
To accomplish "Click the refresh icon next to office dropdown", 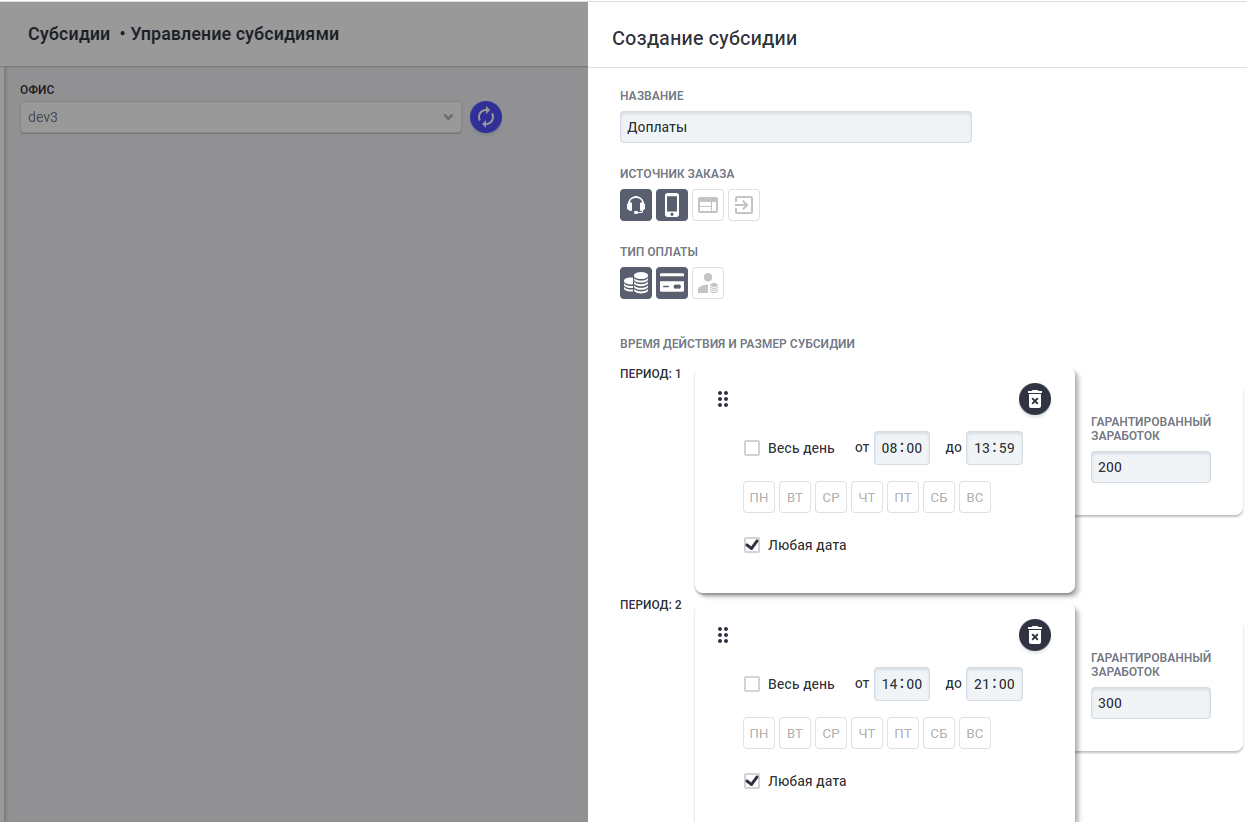I will 486,117.
